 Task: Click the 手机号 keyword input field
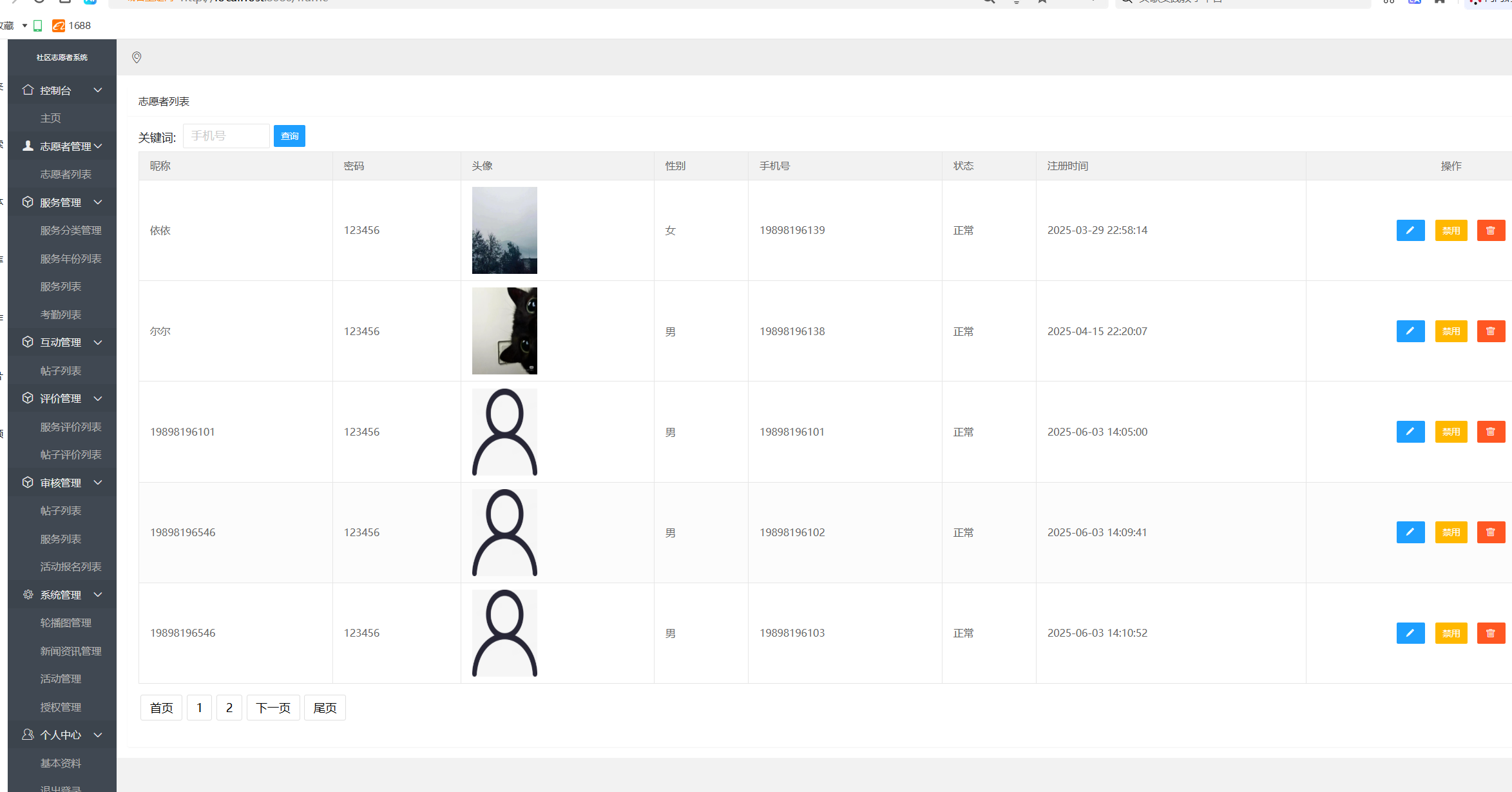coord(226,136)
